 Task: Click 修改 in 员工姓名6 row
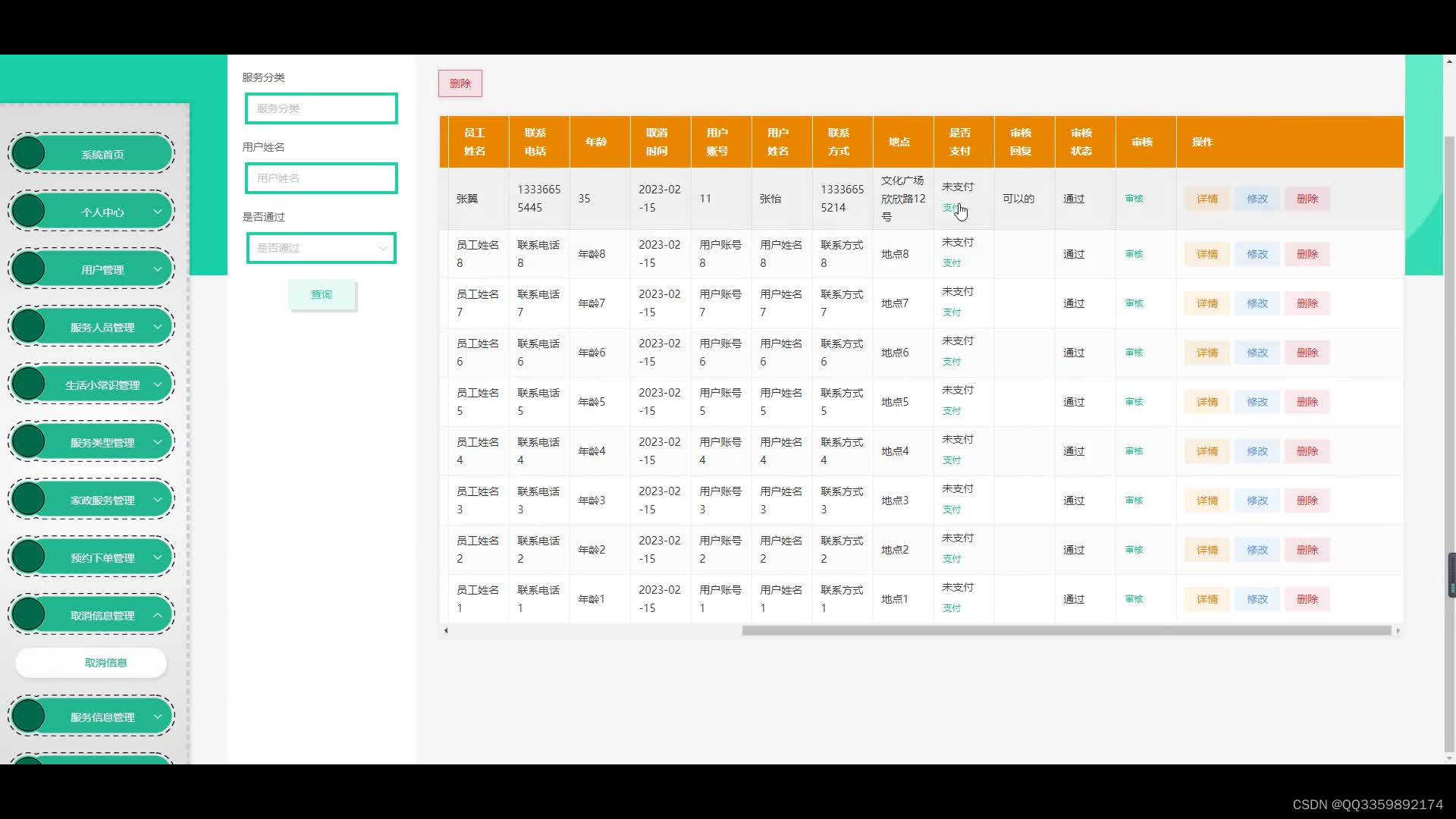[x=1257, y=353]
